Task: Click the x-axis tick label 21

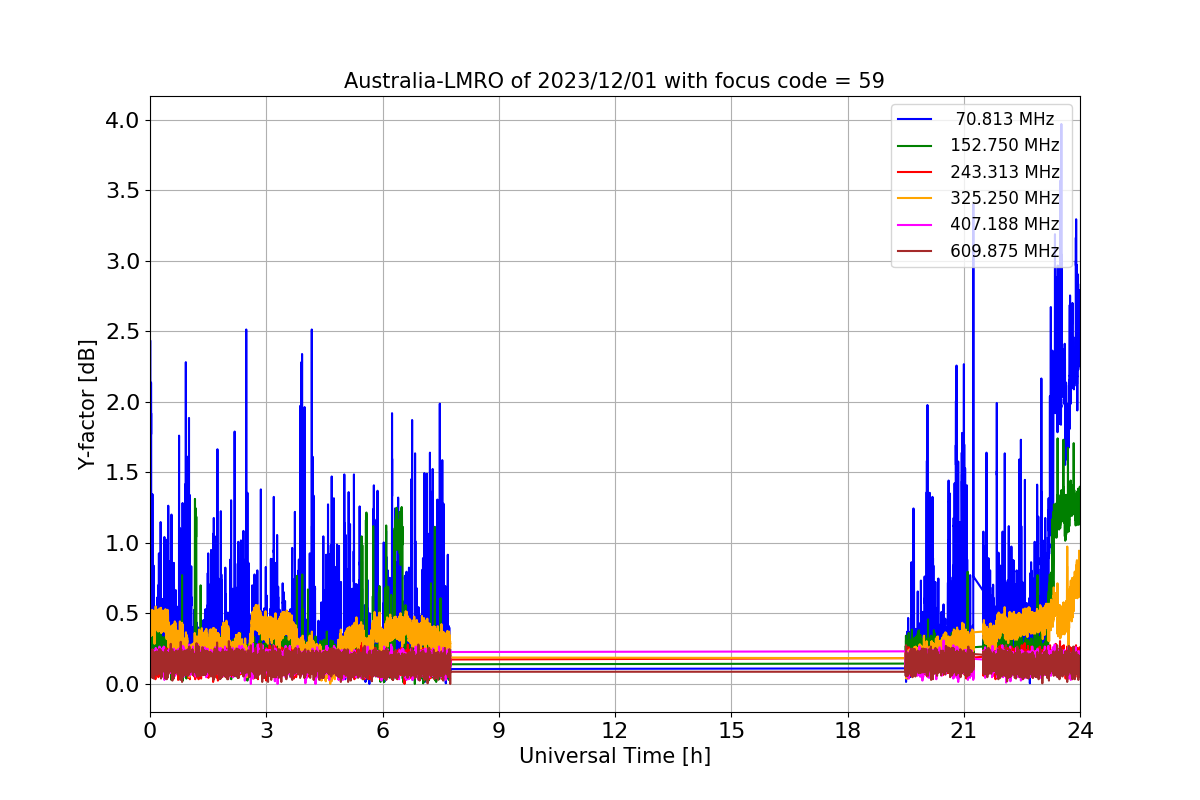Action: coord(964,731)
